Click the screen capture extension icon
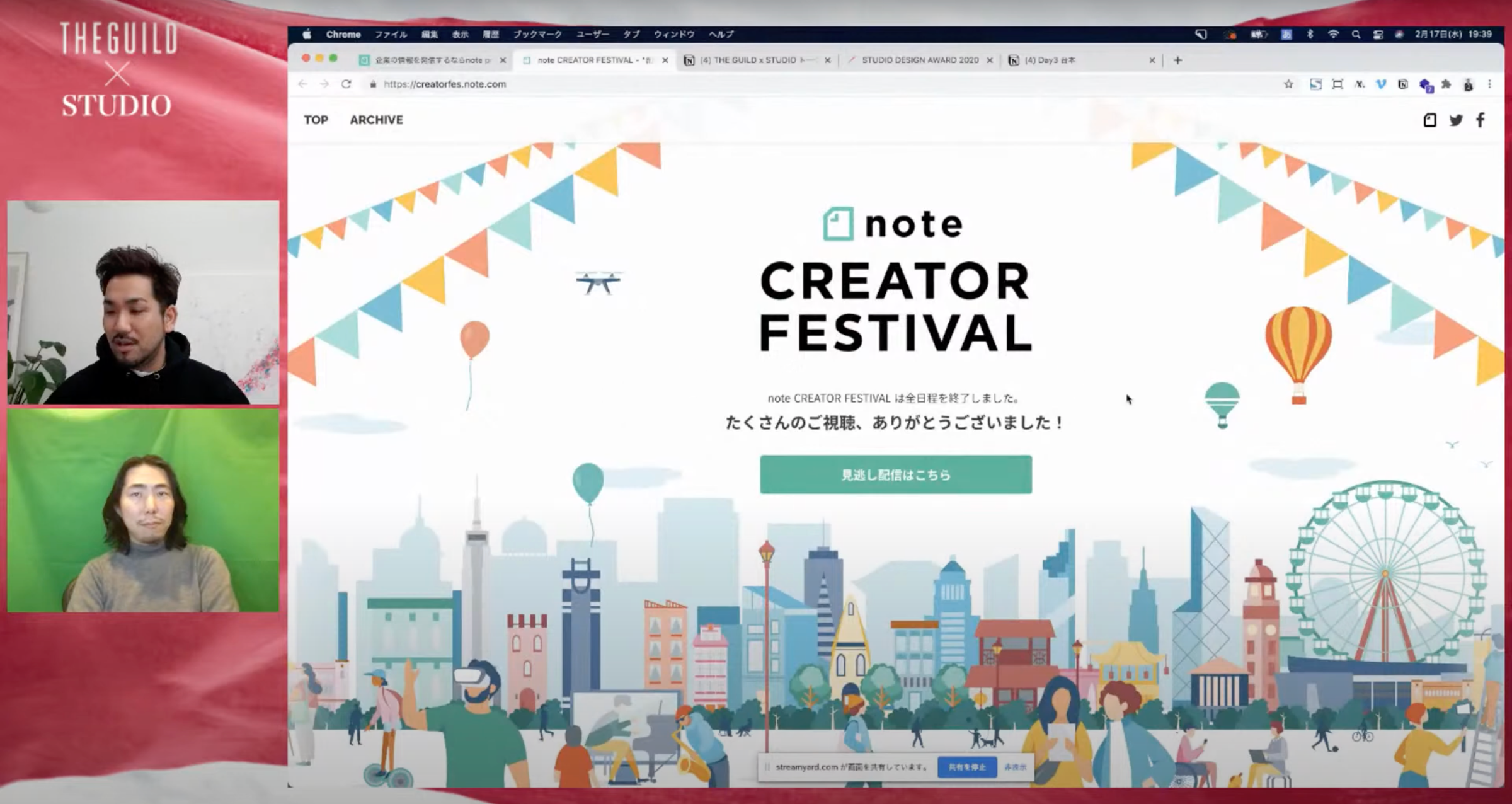Image resolution: width=1512 pixels, height=804 pixels. coord(1337,84)
